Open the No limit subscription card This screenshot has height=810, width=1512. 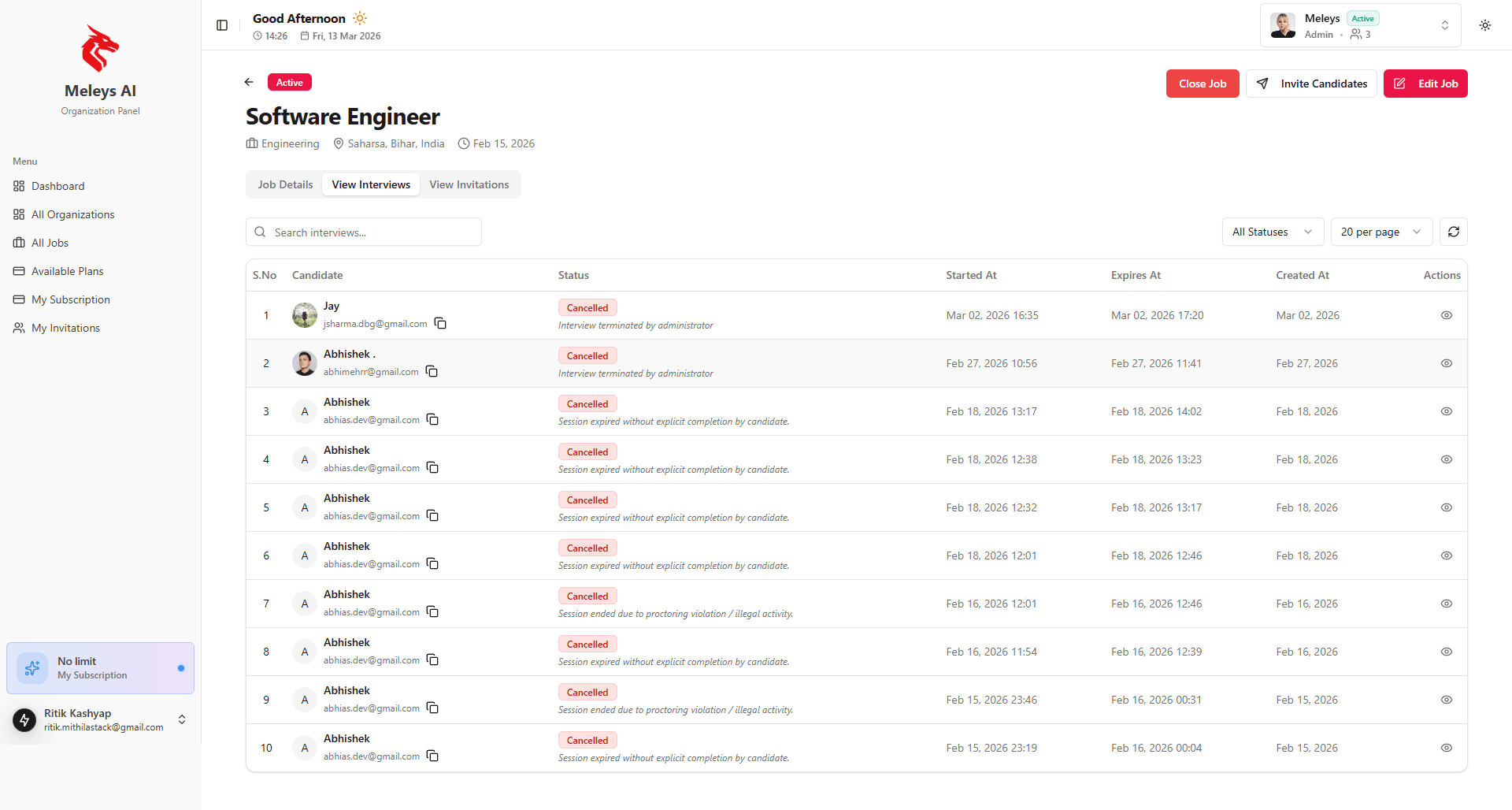tap(100, 668)
